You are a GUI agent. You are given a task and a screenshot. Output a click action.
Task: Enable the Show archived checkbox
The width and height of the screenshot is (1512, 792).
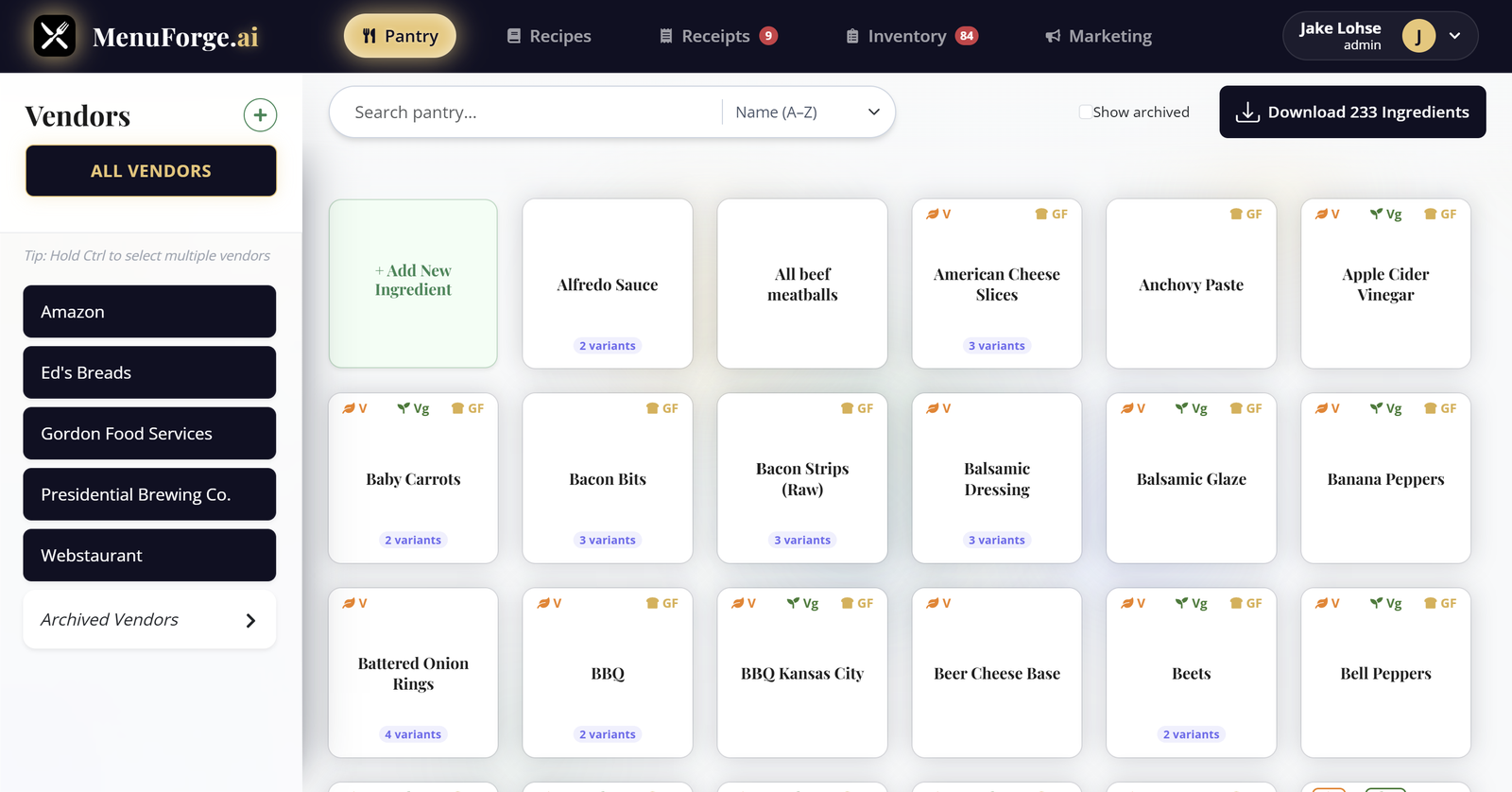click(1085, 112)
